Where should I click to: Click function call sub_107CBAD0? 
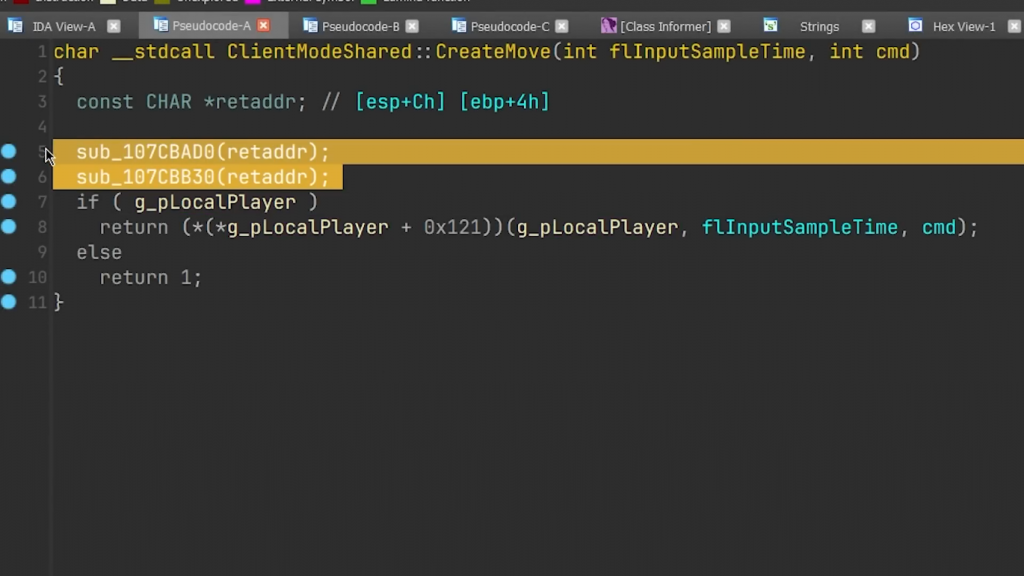[x=146, y=152]
